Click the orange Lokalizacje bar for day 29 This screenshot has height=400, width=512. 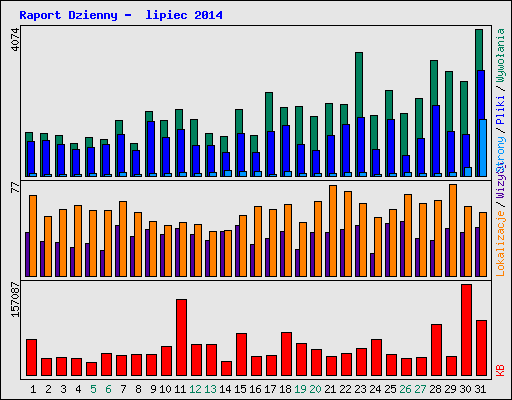click(x=453, y=230)
